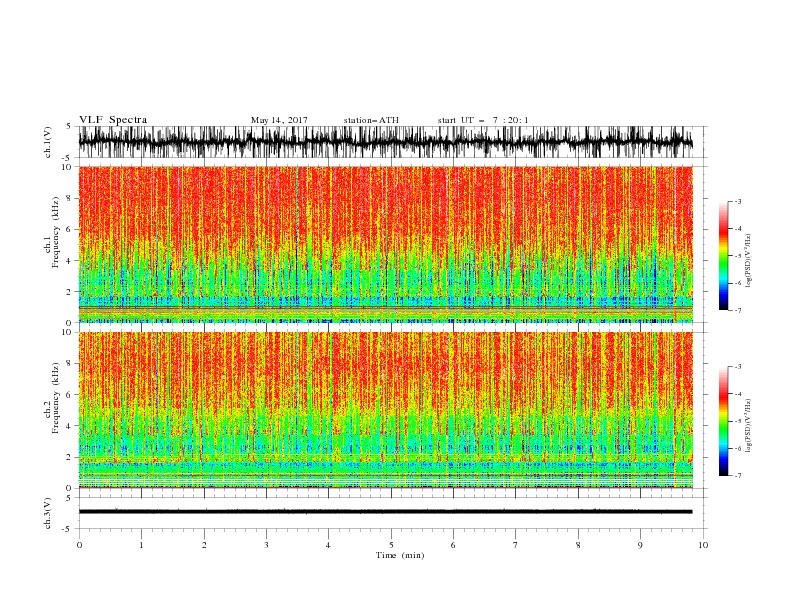Viewport: 792px width, 612px height.
Task: Click the time axis tick label "10"
Action: (x=703, y=545)
